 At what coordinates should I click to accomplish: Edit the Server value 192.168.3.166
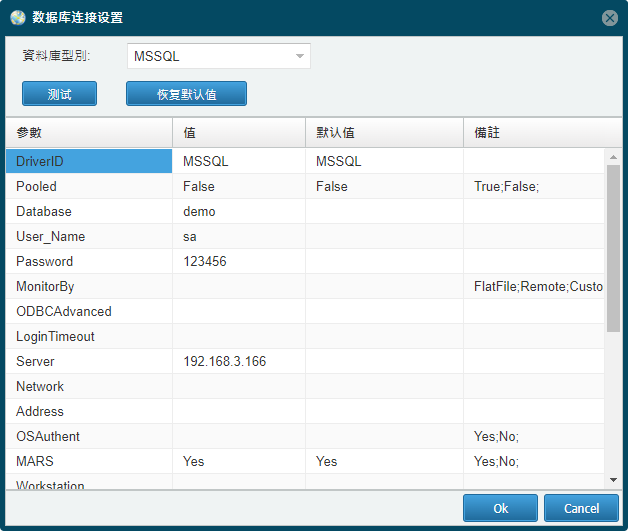tap(239, 361)
